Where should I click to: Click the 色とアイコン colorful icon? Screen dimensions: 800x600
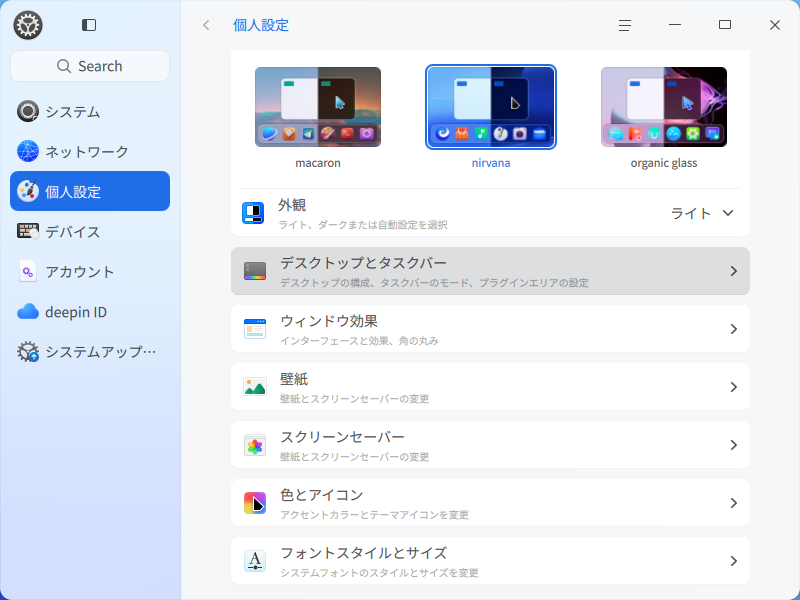[255, 503]
